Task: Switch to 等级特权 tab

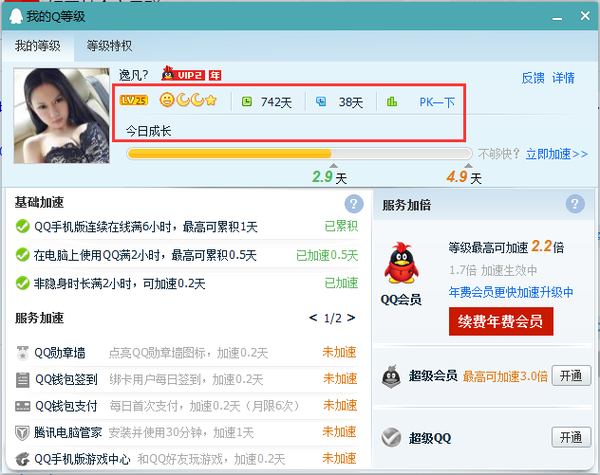Action: pos(109,46)
